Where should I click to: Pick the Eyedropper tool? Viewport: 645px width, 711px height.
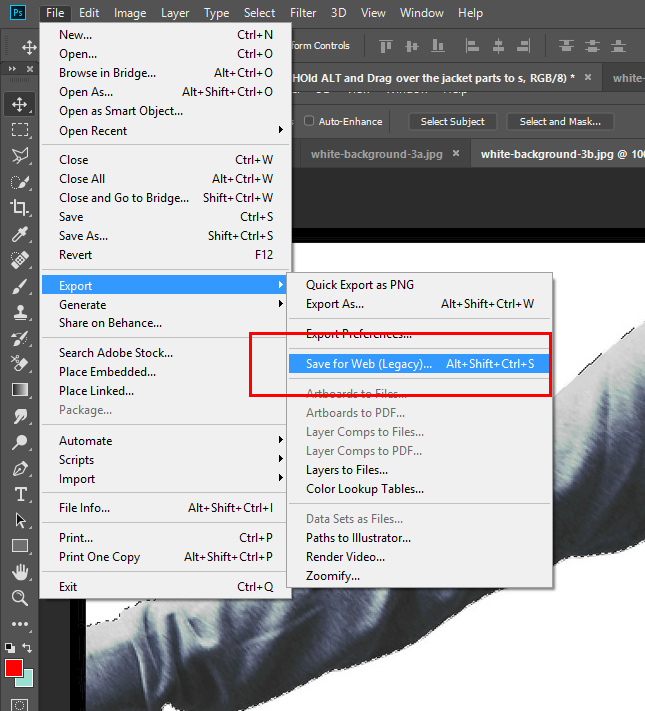point(19,234)
